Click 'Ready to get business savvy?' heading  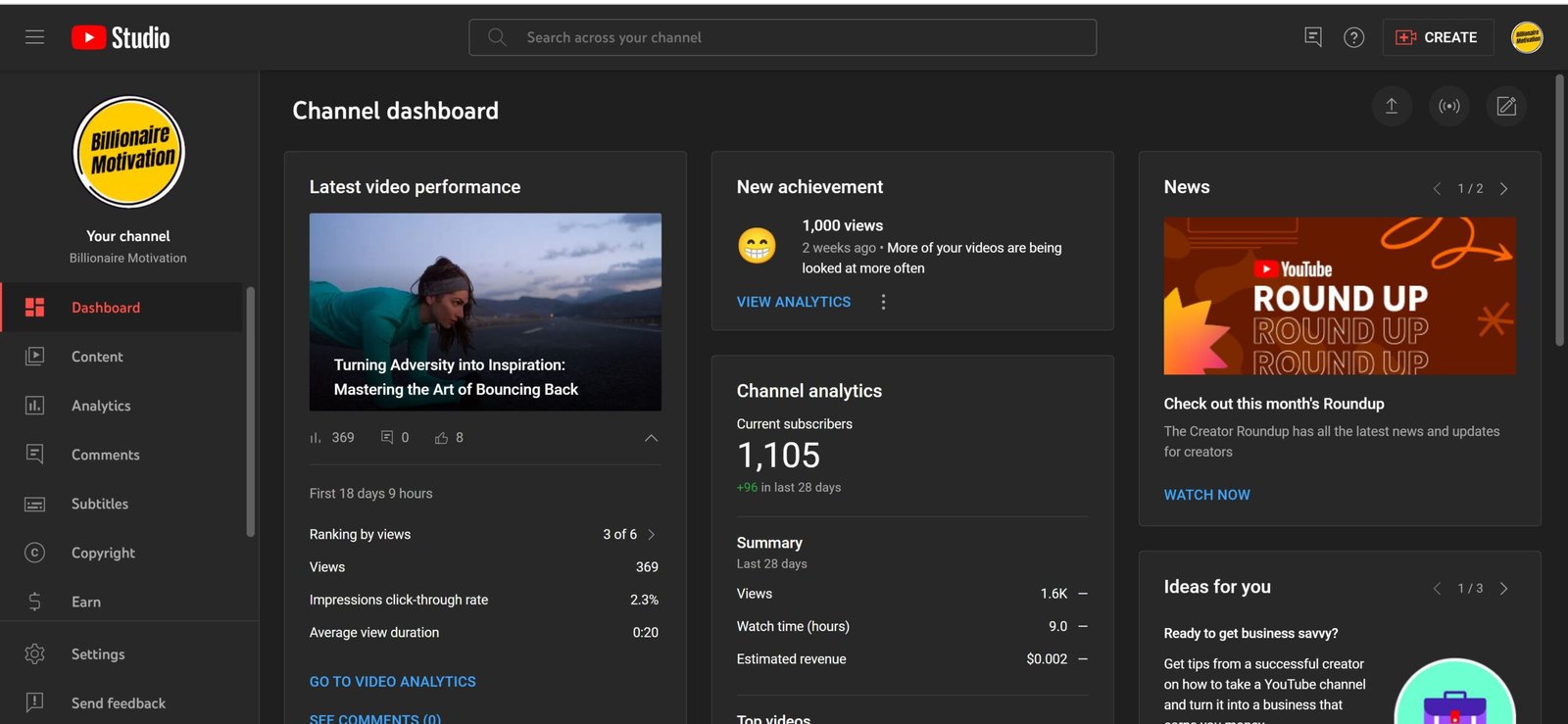[x=1250, y=634]
